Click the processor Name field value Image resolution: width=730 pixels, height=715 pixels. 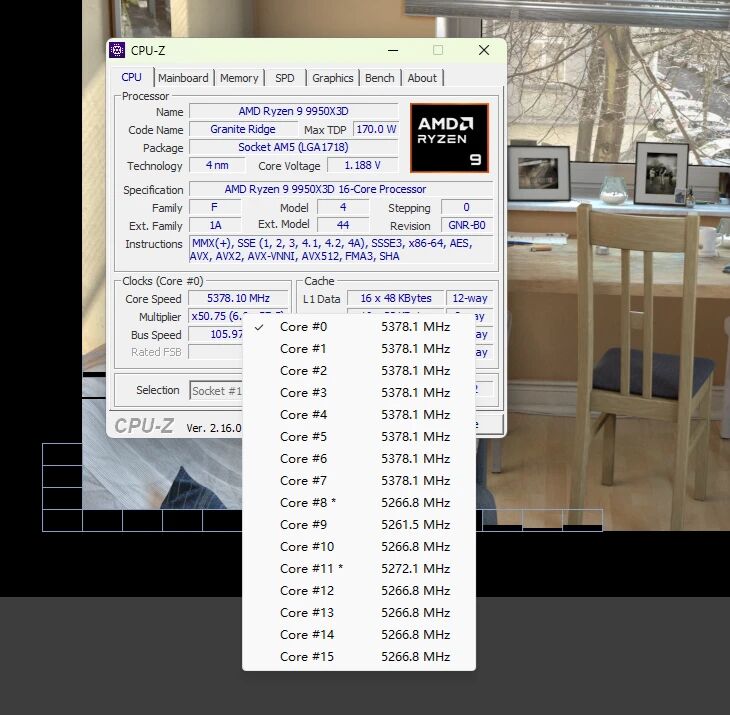click(293, 111)
